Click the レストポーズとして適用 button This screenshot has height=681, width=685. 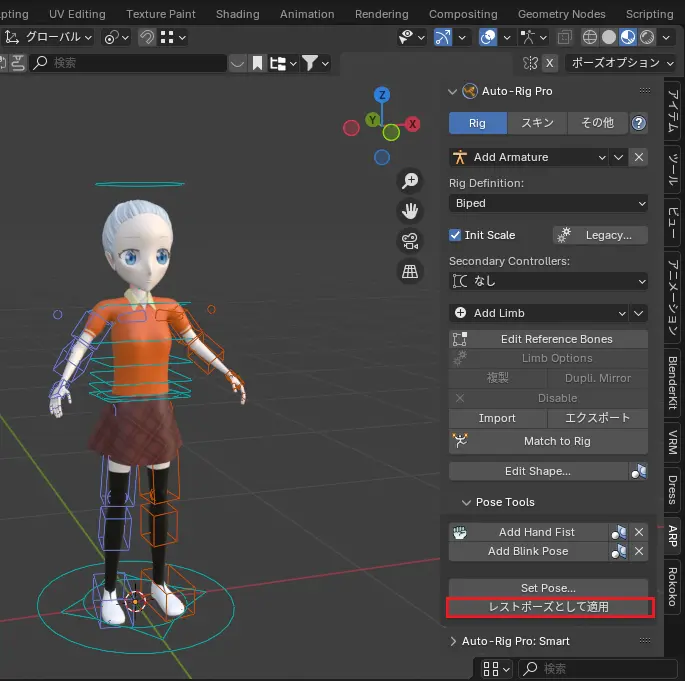point(549,607)
